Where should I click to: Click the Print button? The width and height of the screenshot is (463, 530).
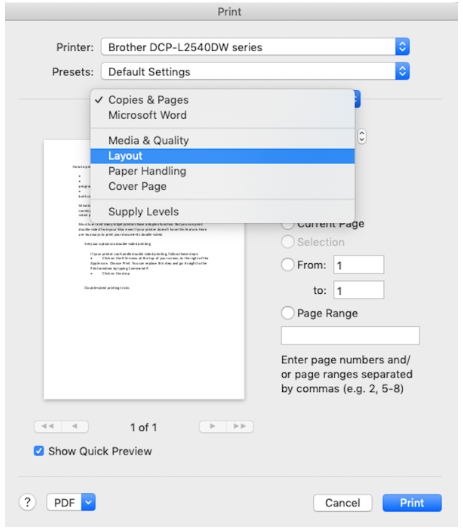[x=412, y=503]
